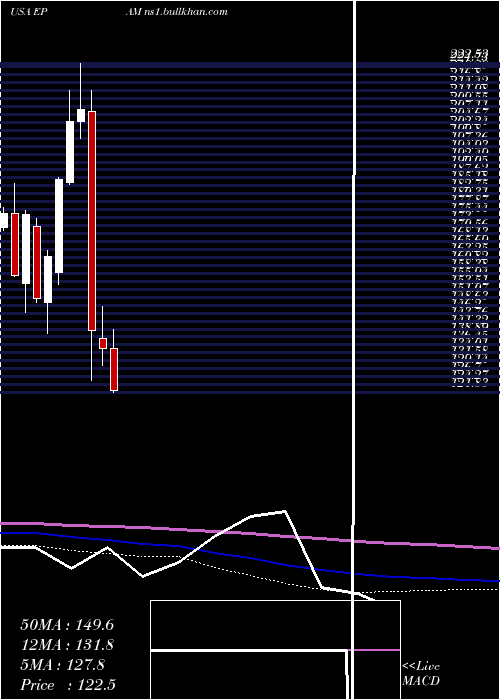Viewport: 500px width, 700px height.
Task: Click the top price axis label 222.53
Action: [468, 55]
